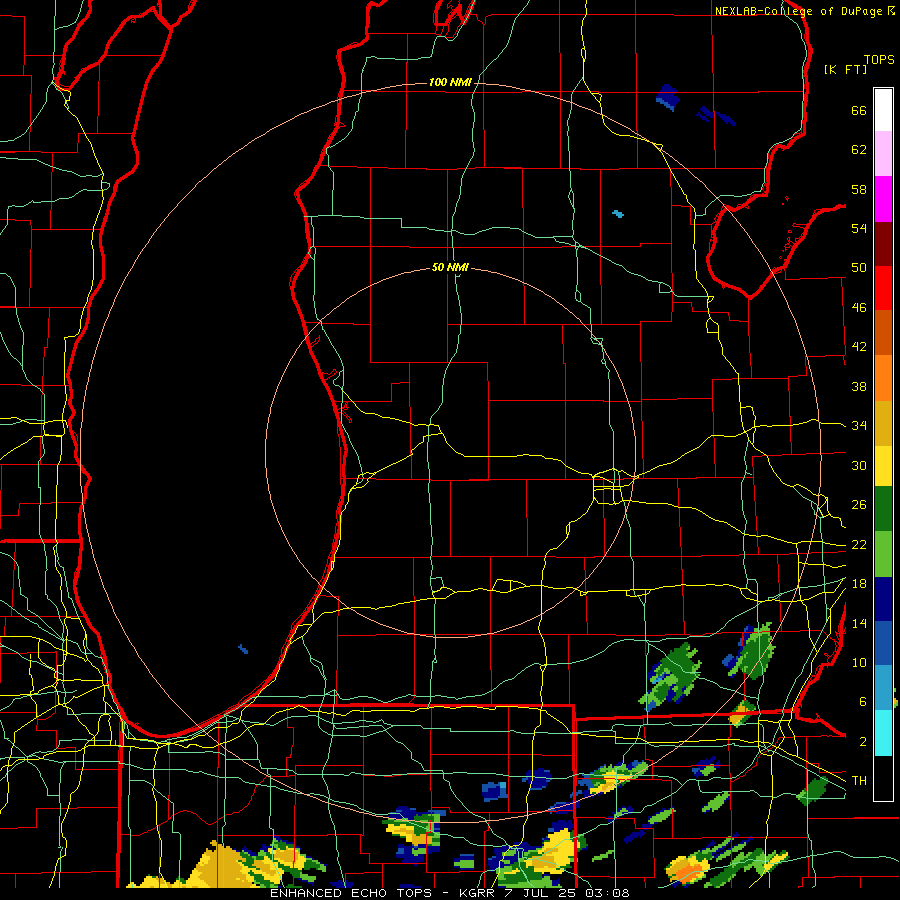Click the "[K FT]" units label

pyautogui.click(x=845, y=69)
